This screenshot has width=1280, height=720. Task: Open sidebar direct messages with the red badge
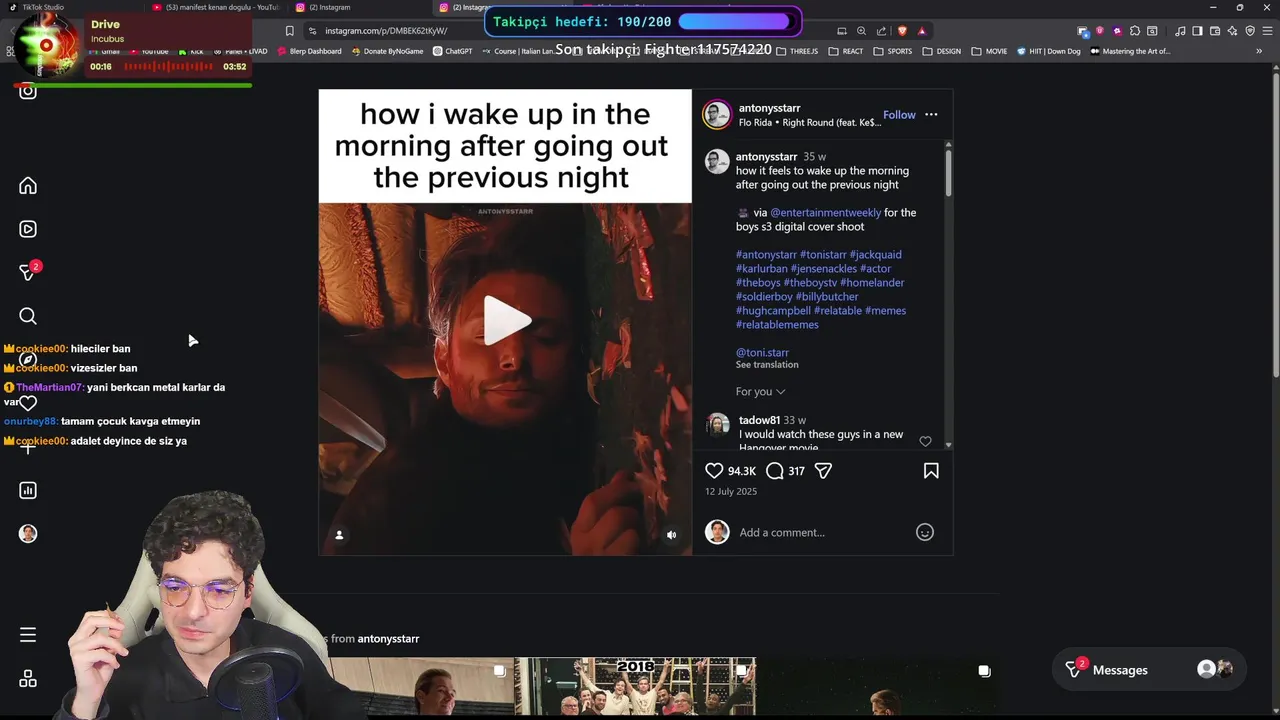coord(29,272)
